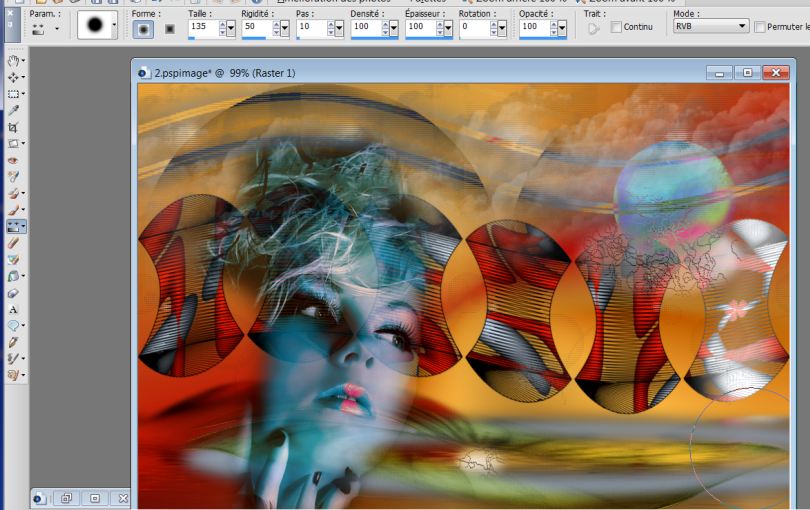Select the Clone brush tool
Viewport: 810px width, 510px height.
coord(13,193)
